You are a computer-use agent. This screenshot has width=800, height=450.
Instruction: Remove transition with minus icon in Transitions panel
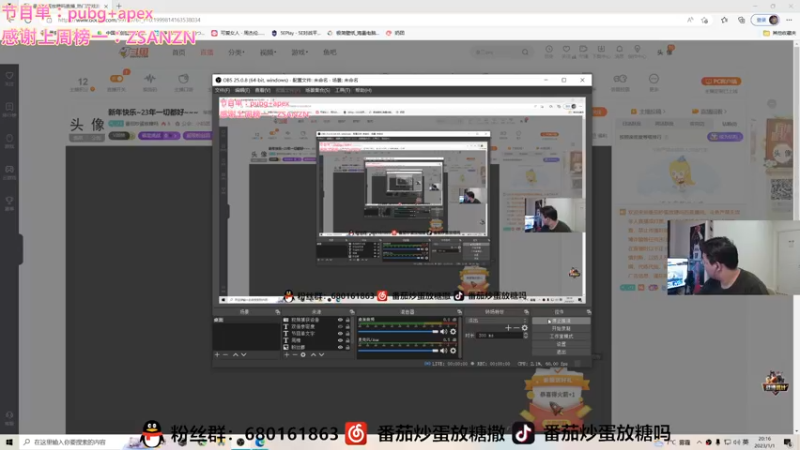coord(516,328)
